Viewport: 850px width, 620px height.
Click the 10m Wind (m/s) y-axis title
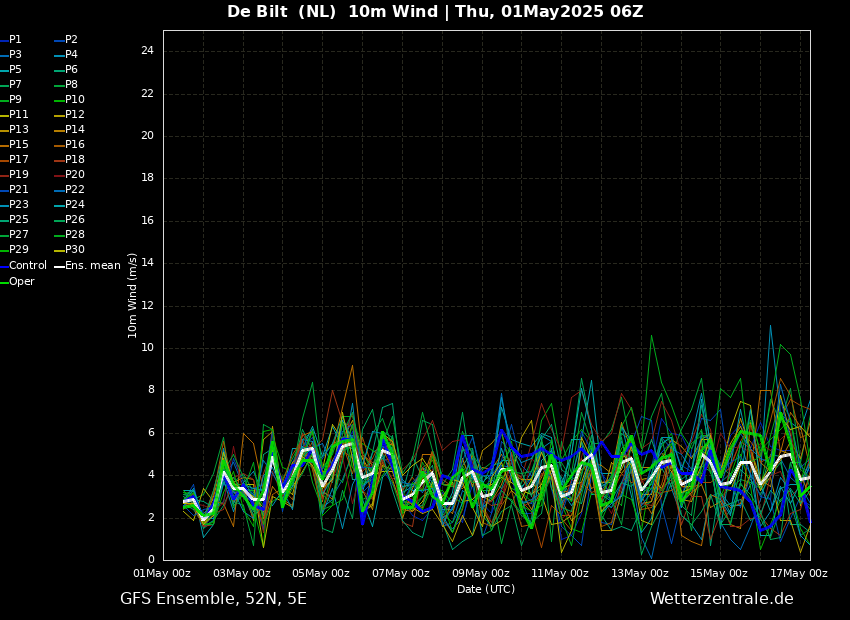pos(133,295)
